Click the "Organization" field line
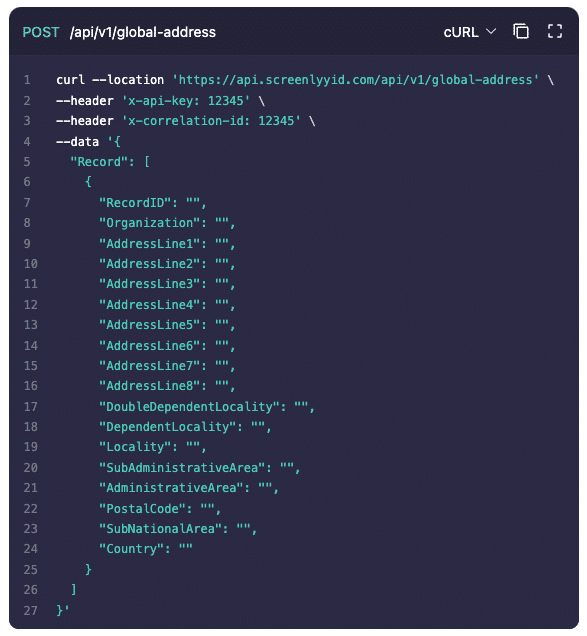587x636 pixels. tap(167, 223)
